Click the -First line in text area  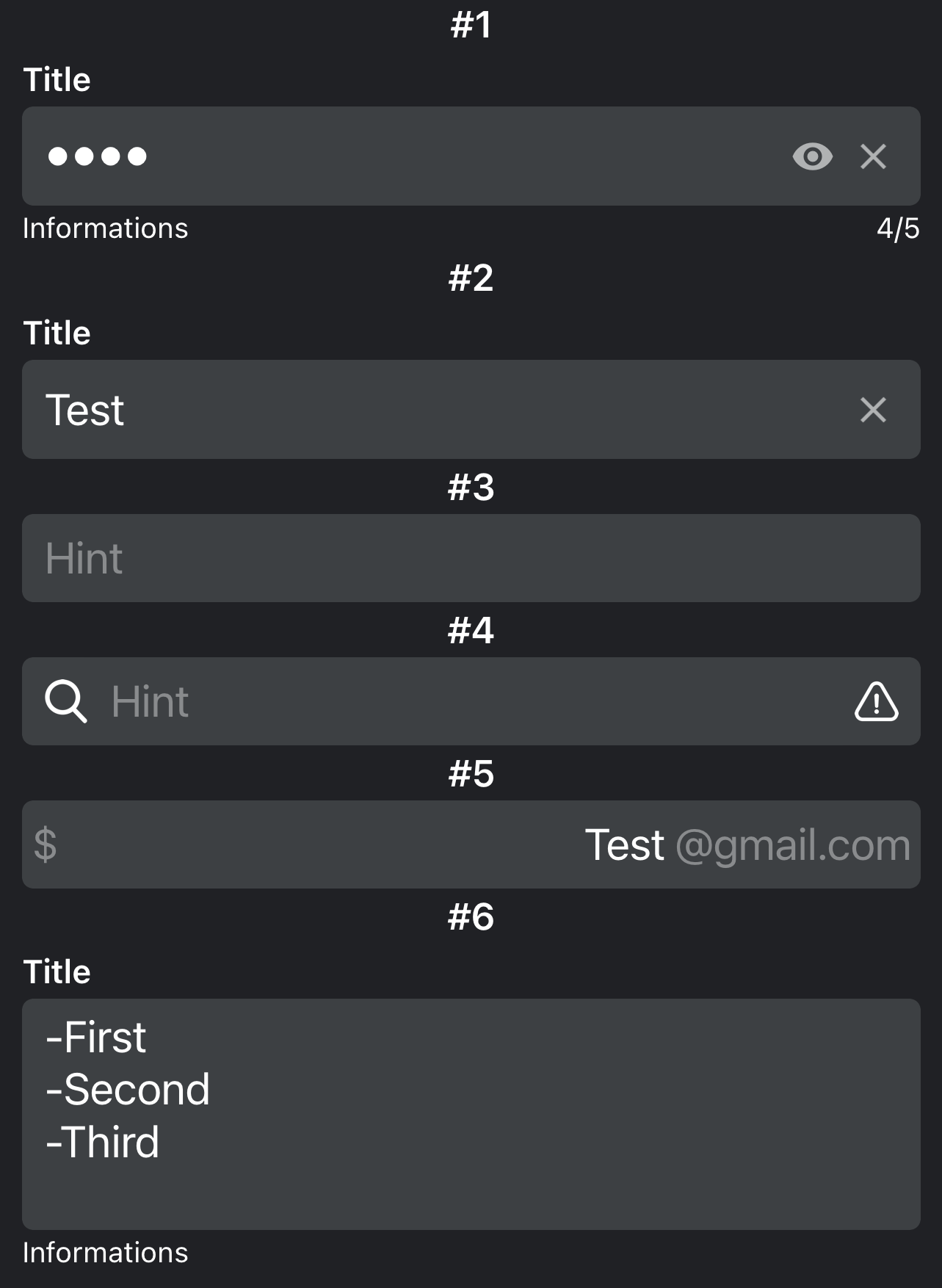[x=96, y=1038]
